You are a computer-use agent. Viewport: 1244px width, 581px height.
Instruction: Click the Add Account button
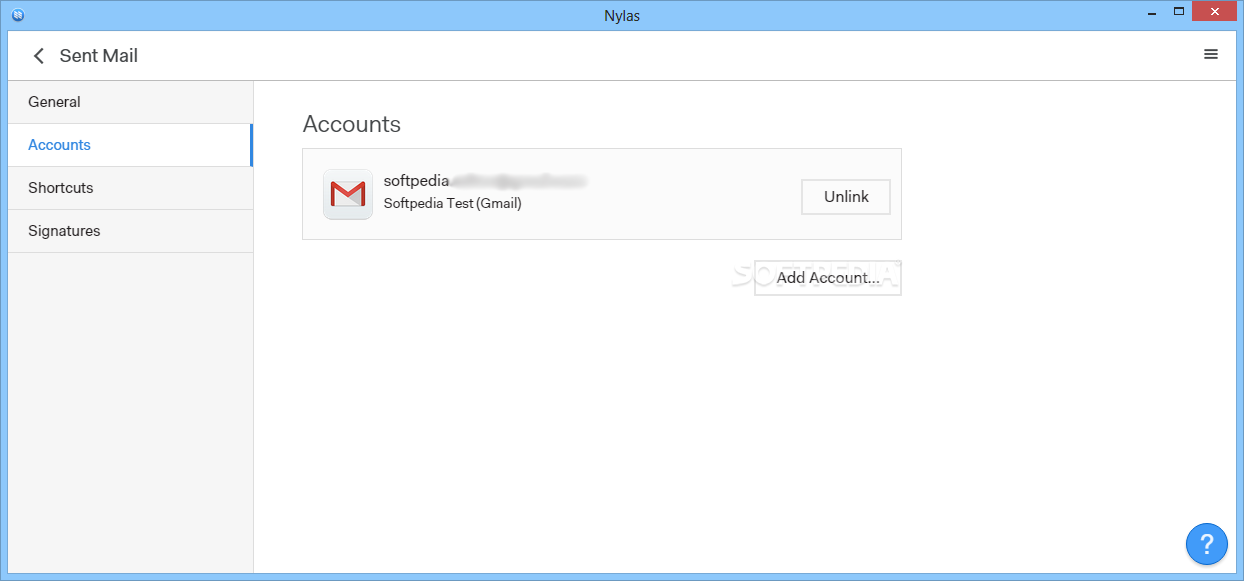[x=828, y=278]
